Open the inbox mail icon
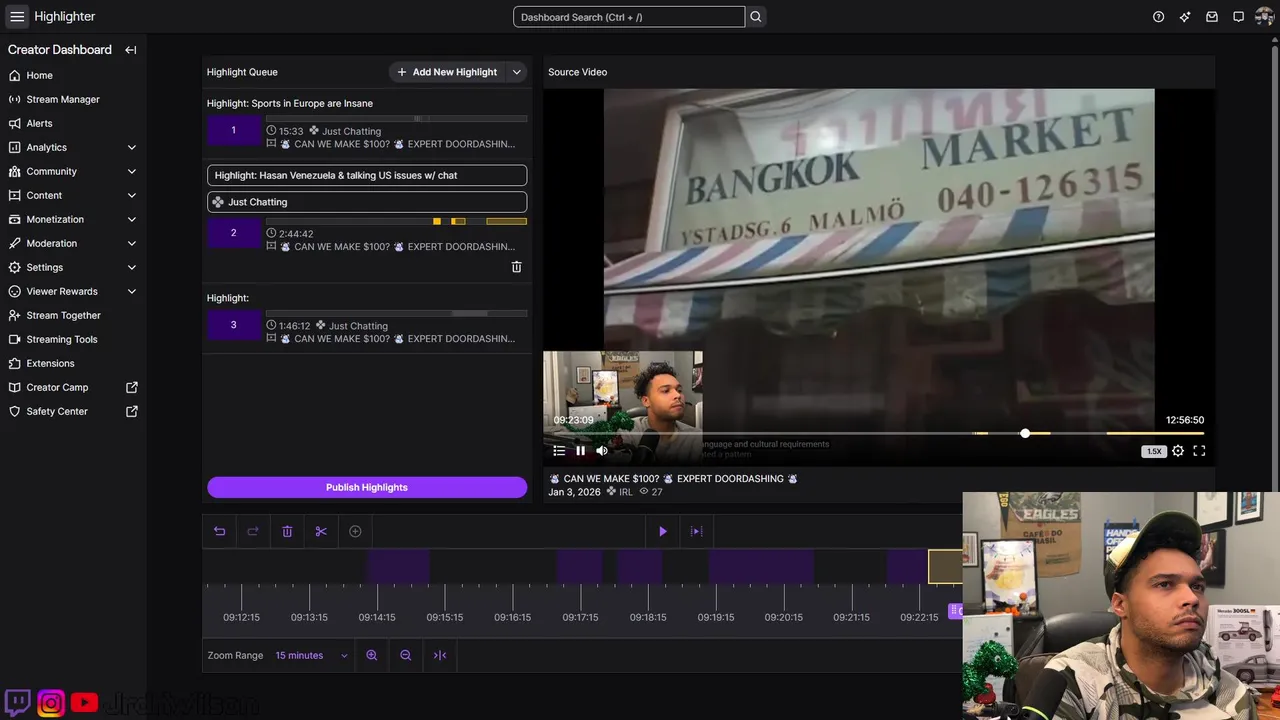This screenshot has width=1280, height=720. click(x=1212, y=17)
